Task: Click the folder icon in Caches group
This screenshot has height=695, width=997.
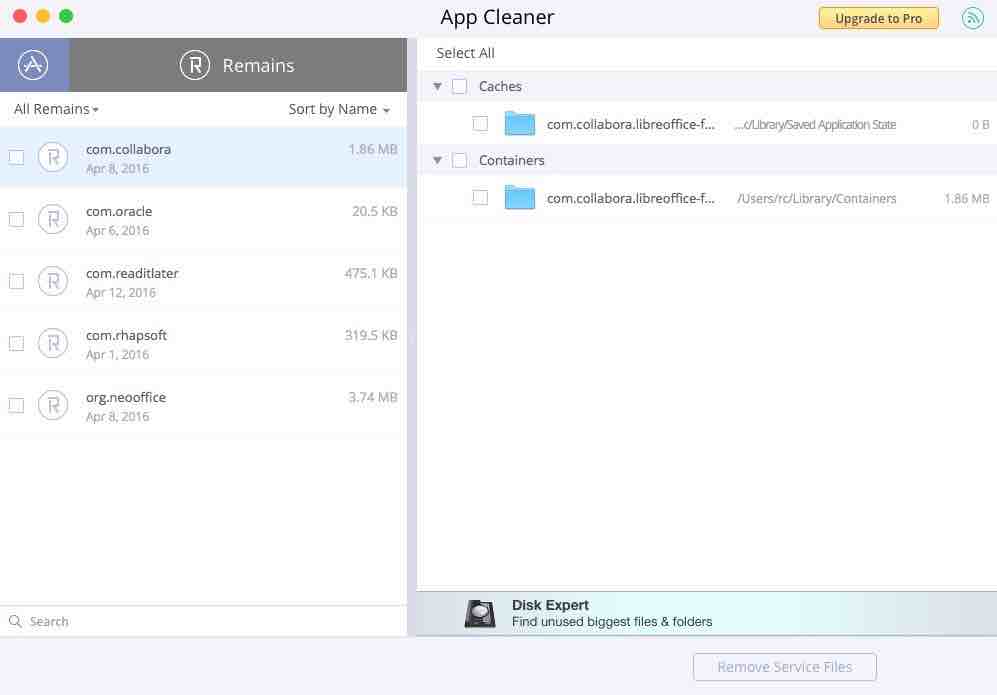Action: (x=519, y=123)
